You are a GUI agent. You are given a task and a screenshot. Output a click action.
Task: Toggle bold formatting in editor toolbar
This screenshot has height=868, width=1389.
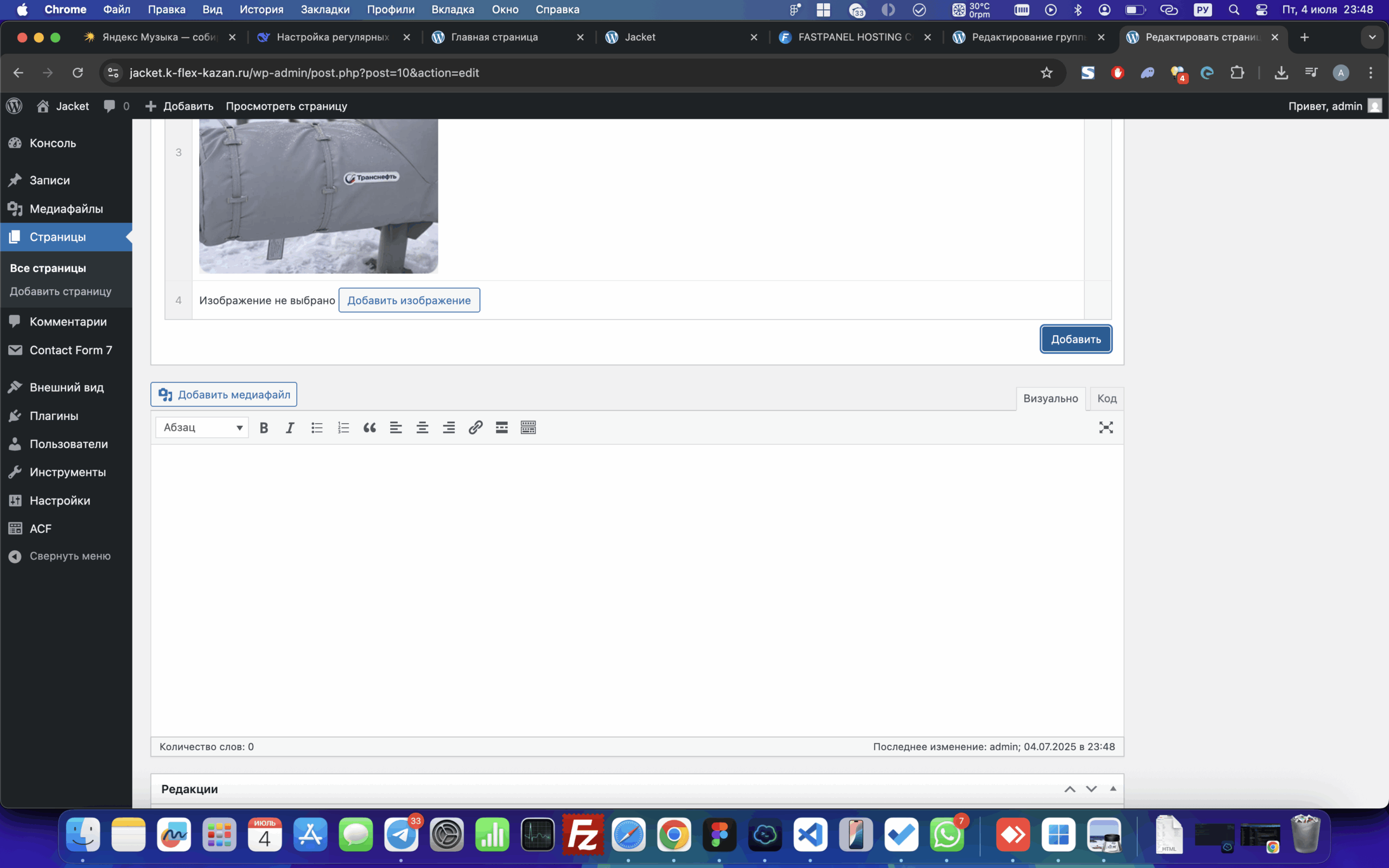click(x=264, y=427)
